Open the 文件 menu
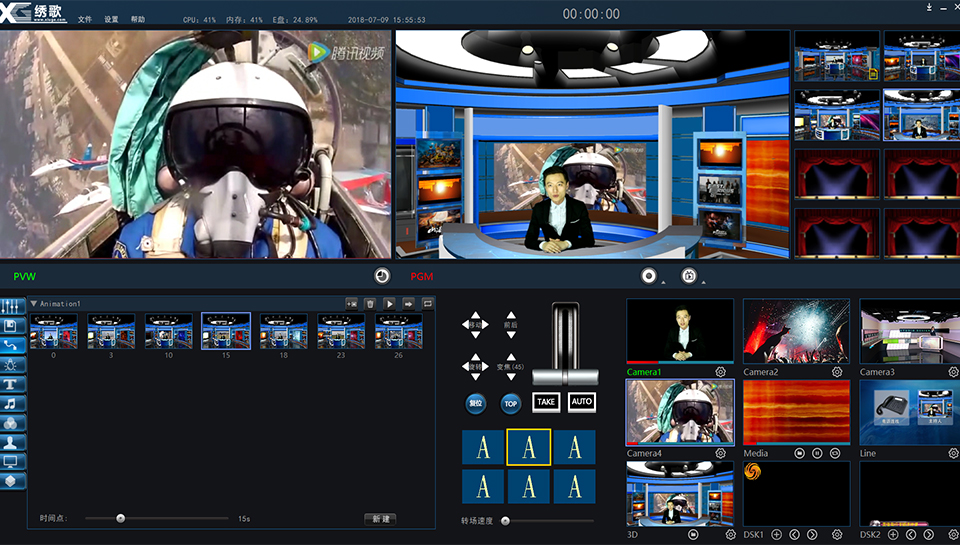The height and width of the screenshot is (545, 960). coord(85,19)
